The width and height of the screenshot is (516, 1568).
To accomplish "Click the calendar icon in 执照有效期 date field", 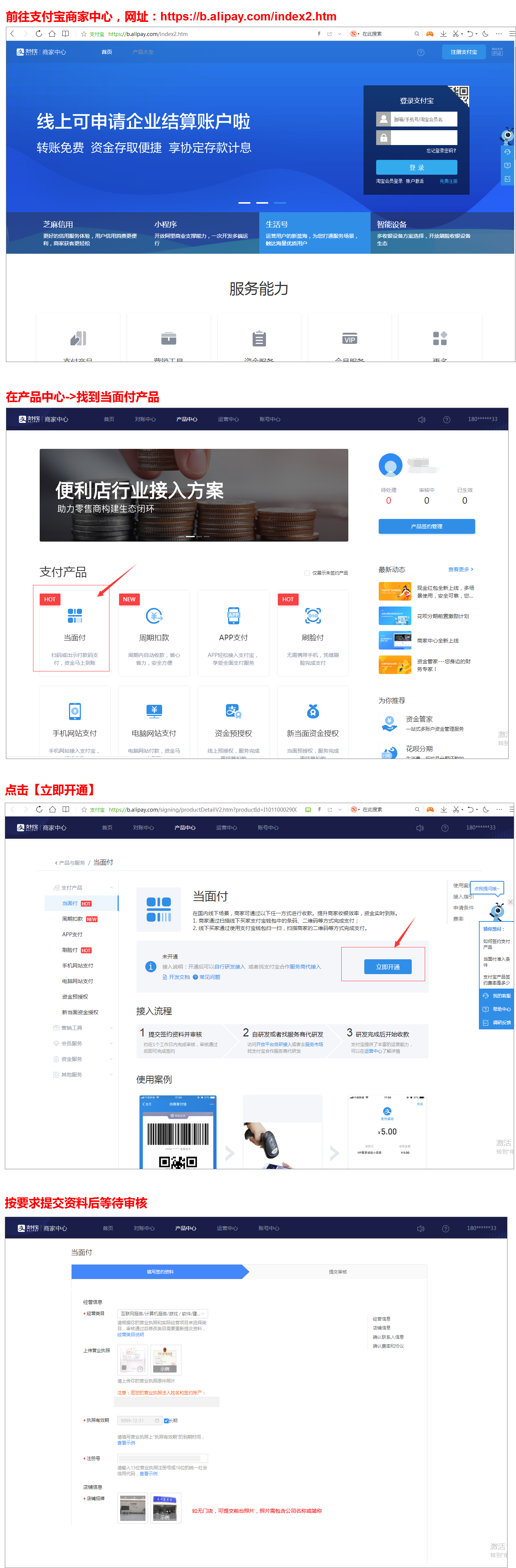I will click(x=157, y=1421).
